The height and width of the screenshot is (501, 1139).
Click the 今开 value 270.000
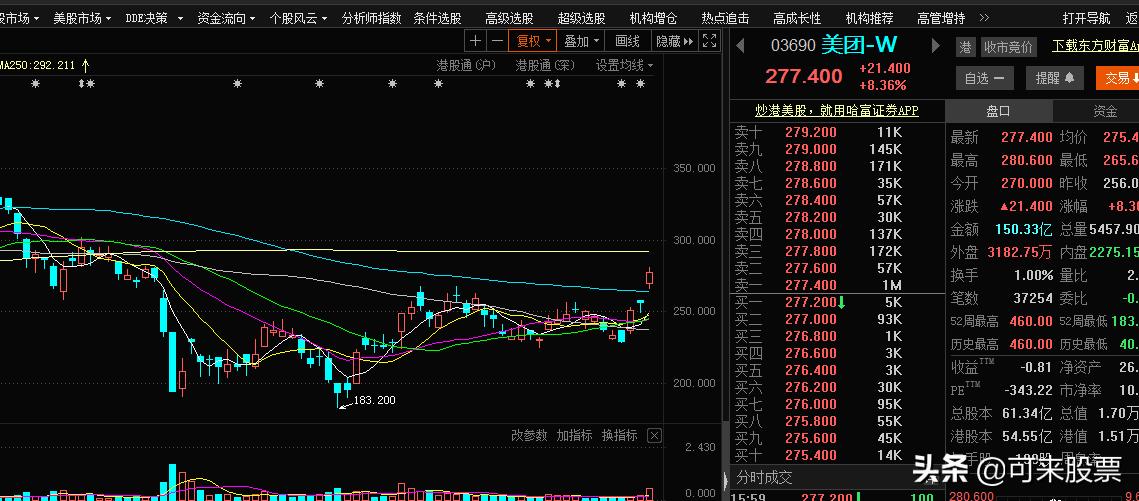(x=1026, y=183)
